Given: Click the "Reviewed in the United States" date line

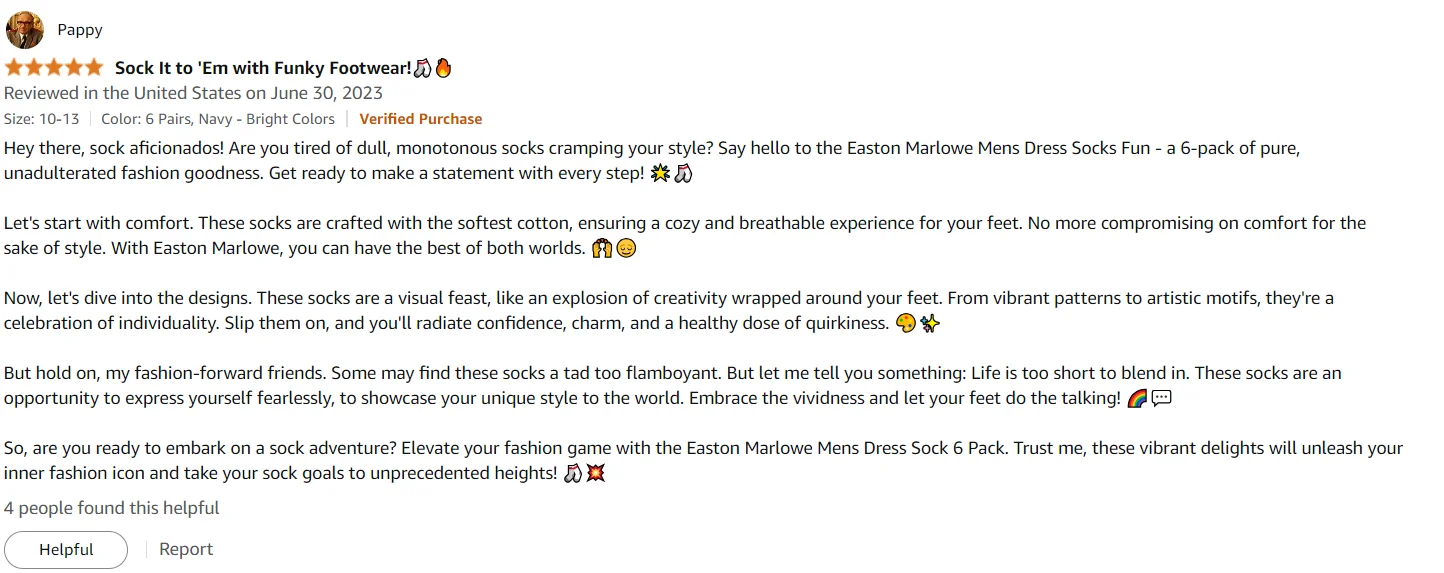Looking at the screenshot, I should click(x=193, y=93).
